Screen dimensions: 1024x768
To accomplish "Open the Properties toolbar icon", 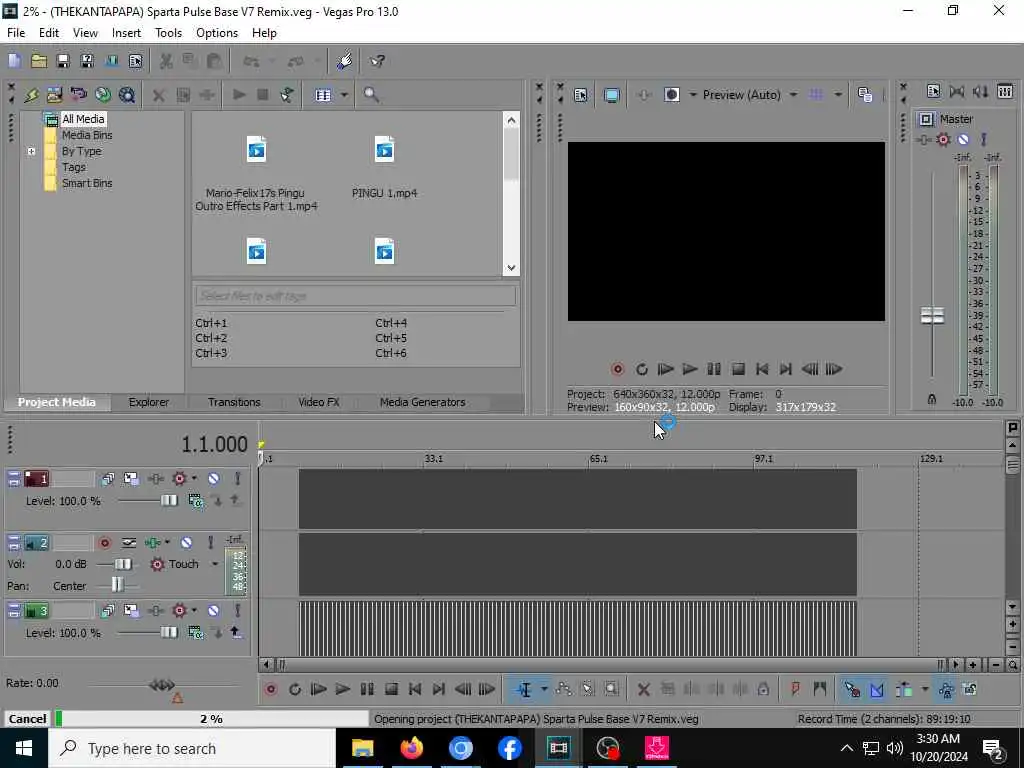I will (x=135, y=61).
